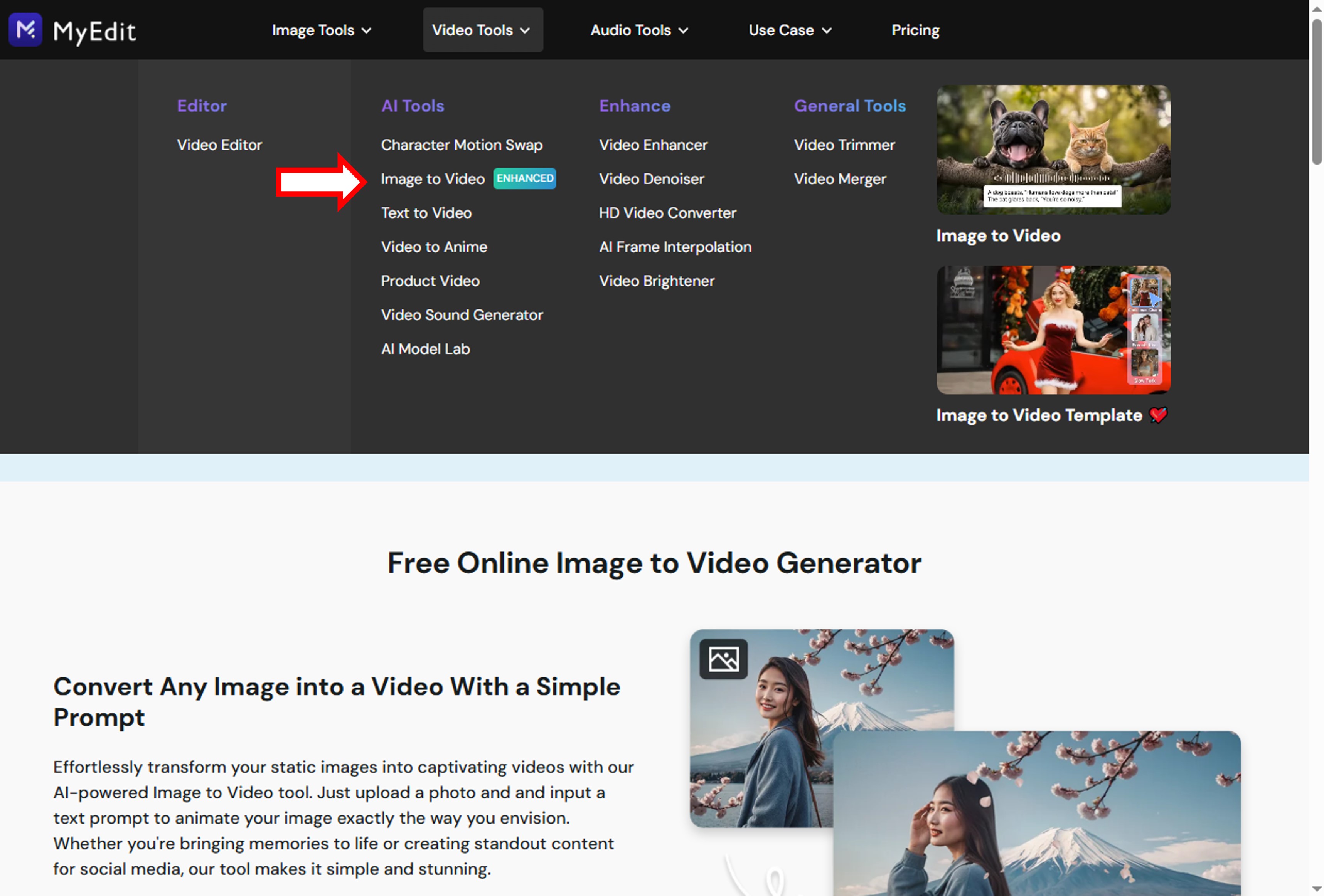Click the heart icon beside Image to Video Template
Screen dimensions: 1324x896
pyautogui.click(x=1158, y=415)
